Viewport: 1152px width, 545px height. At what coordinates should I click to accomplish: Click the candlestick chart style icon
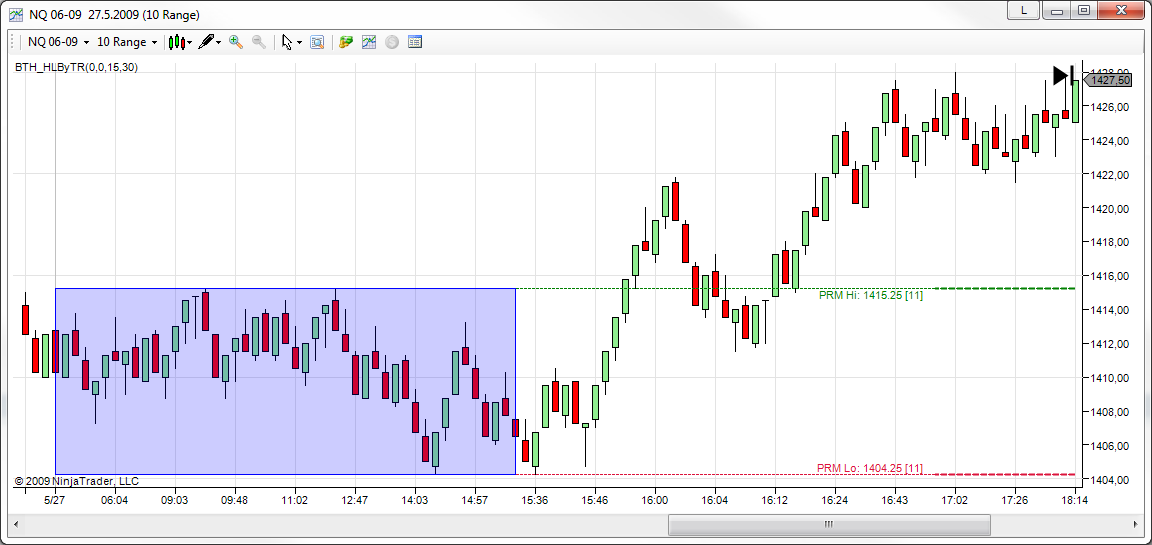[176, 43]
